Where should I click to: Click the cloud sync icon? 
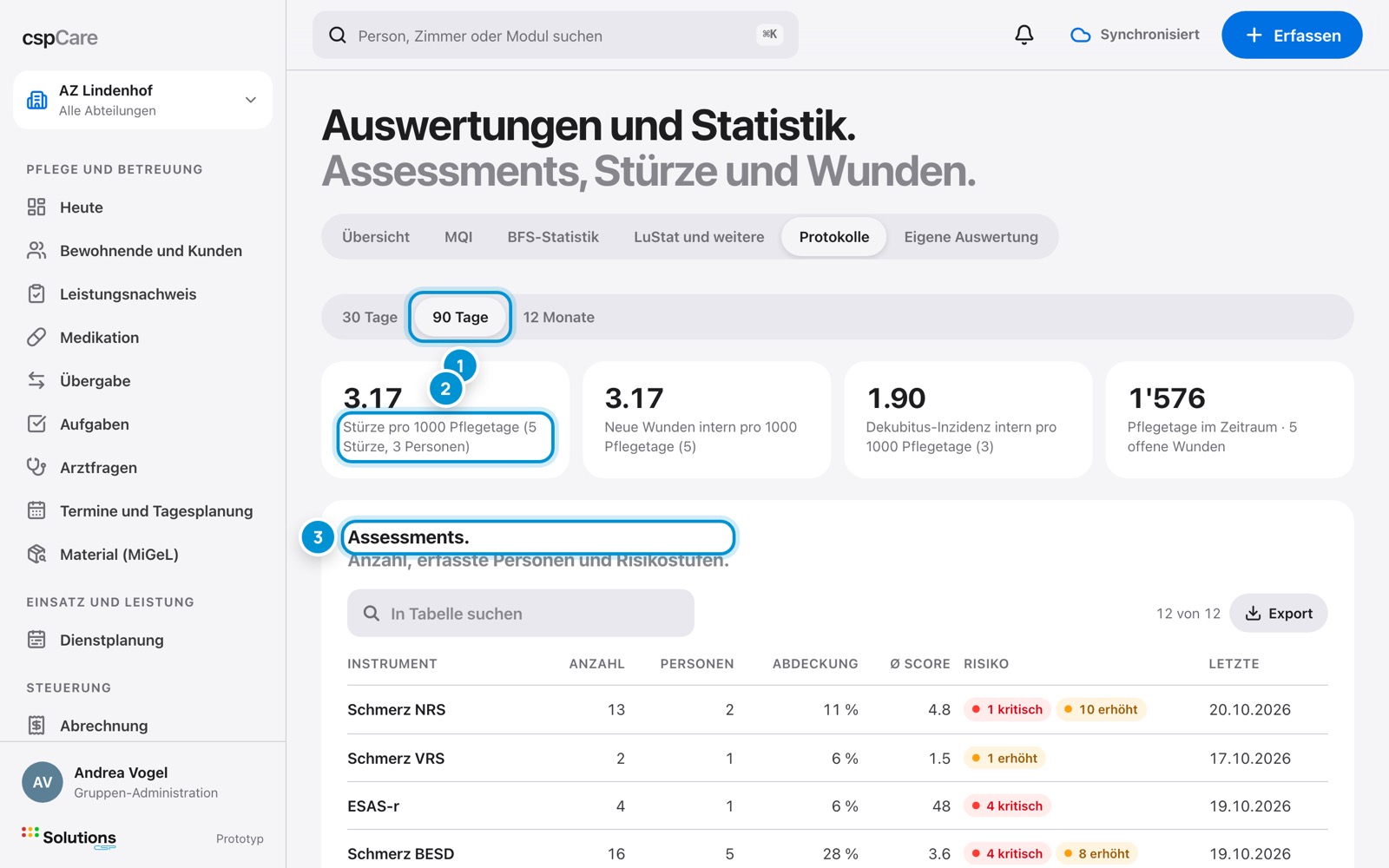(x=1080, y=35)
